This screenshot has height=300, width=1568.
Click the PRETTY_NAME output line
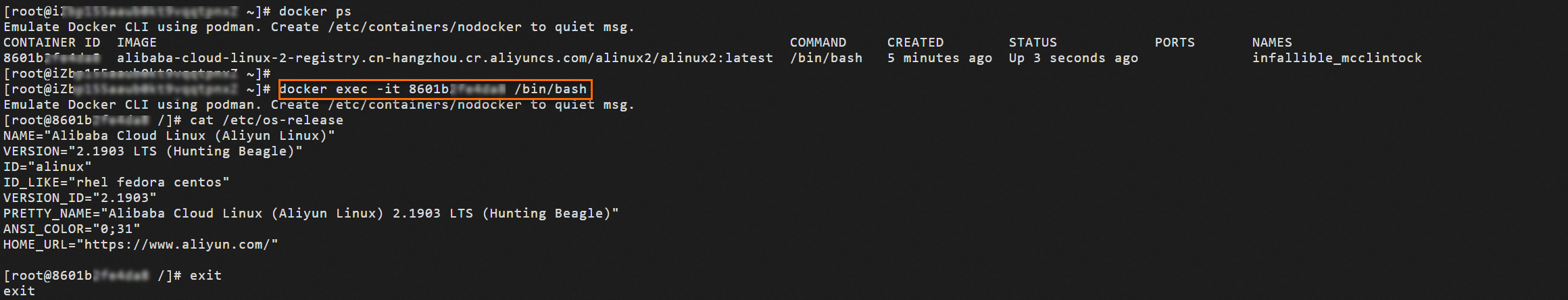coord(311,214)
